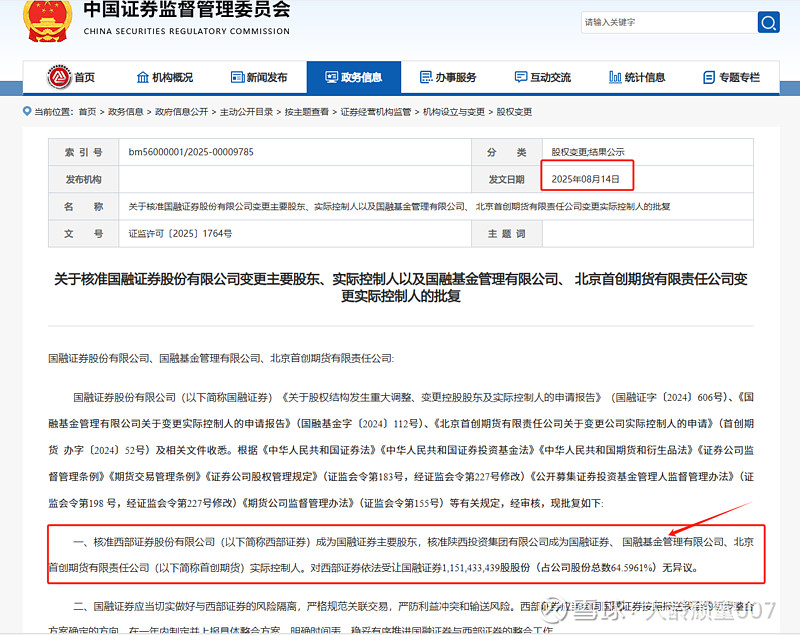800x635 pixels.
Task: Click the paragraph beginning 二、国融证券应当切实做好
Action: click(401, 619)
